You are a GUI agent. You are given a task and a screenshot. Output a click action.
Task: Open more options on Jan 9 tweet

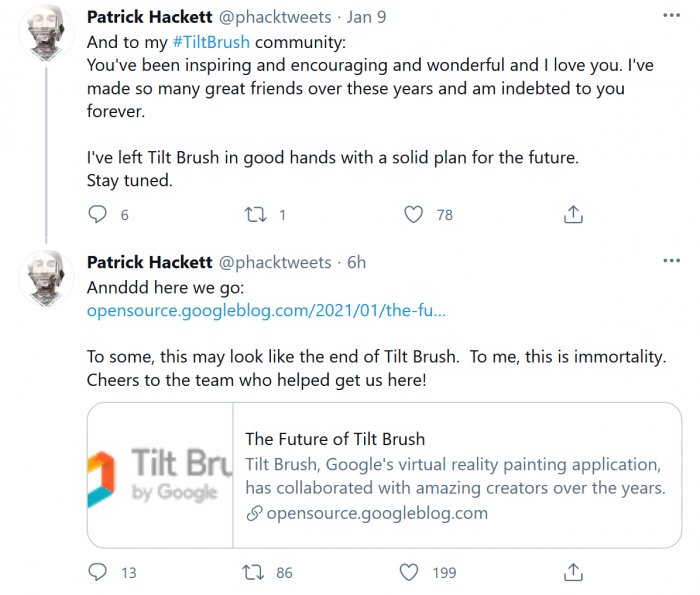(671, 17)
